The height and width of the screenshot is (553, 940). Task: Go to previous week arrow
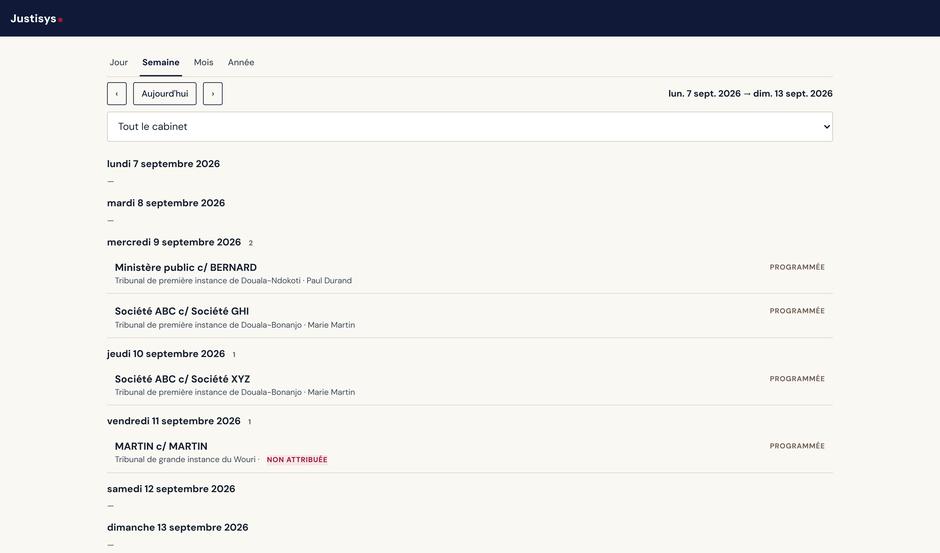[116, 94]
